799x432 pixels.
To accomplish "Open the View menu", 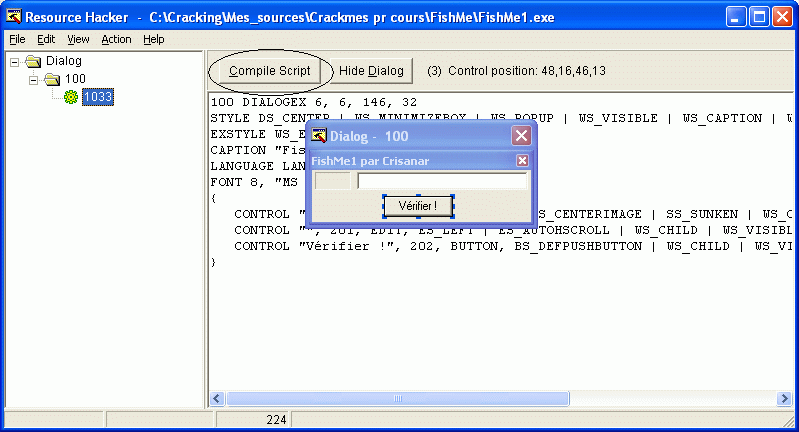I will 78,39.
